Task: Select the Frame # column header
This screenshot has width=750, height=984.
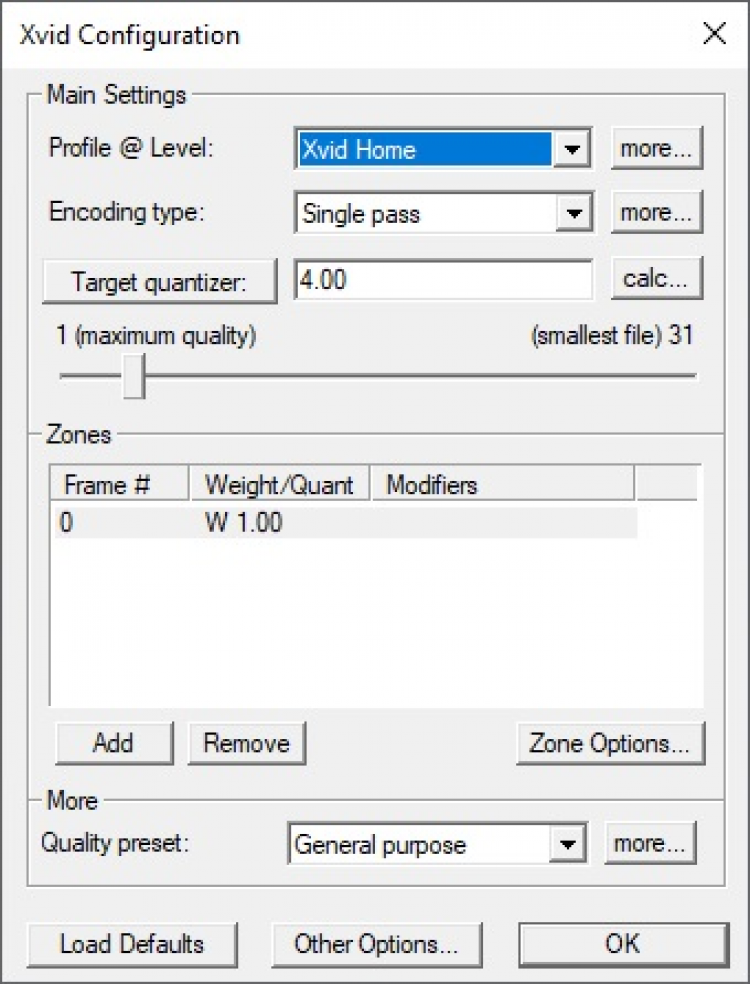Action: 118,485
